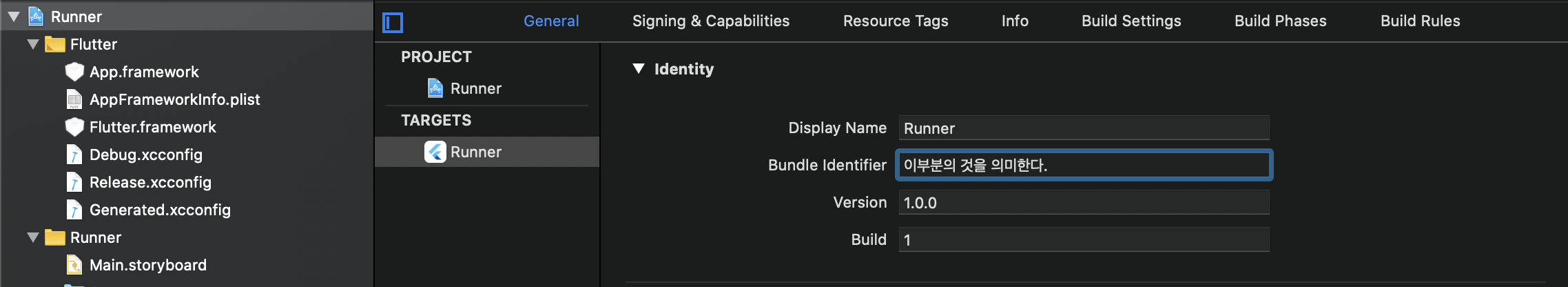Collapse the Runner folder group

(32, 237)
